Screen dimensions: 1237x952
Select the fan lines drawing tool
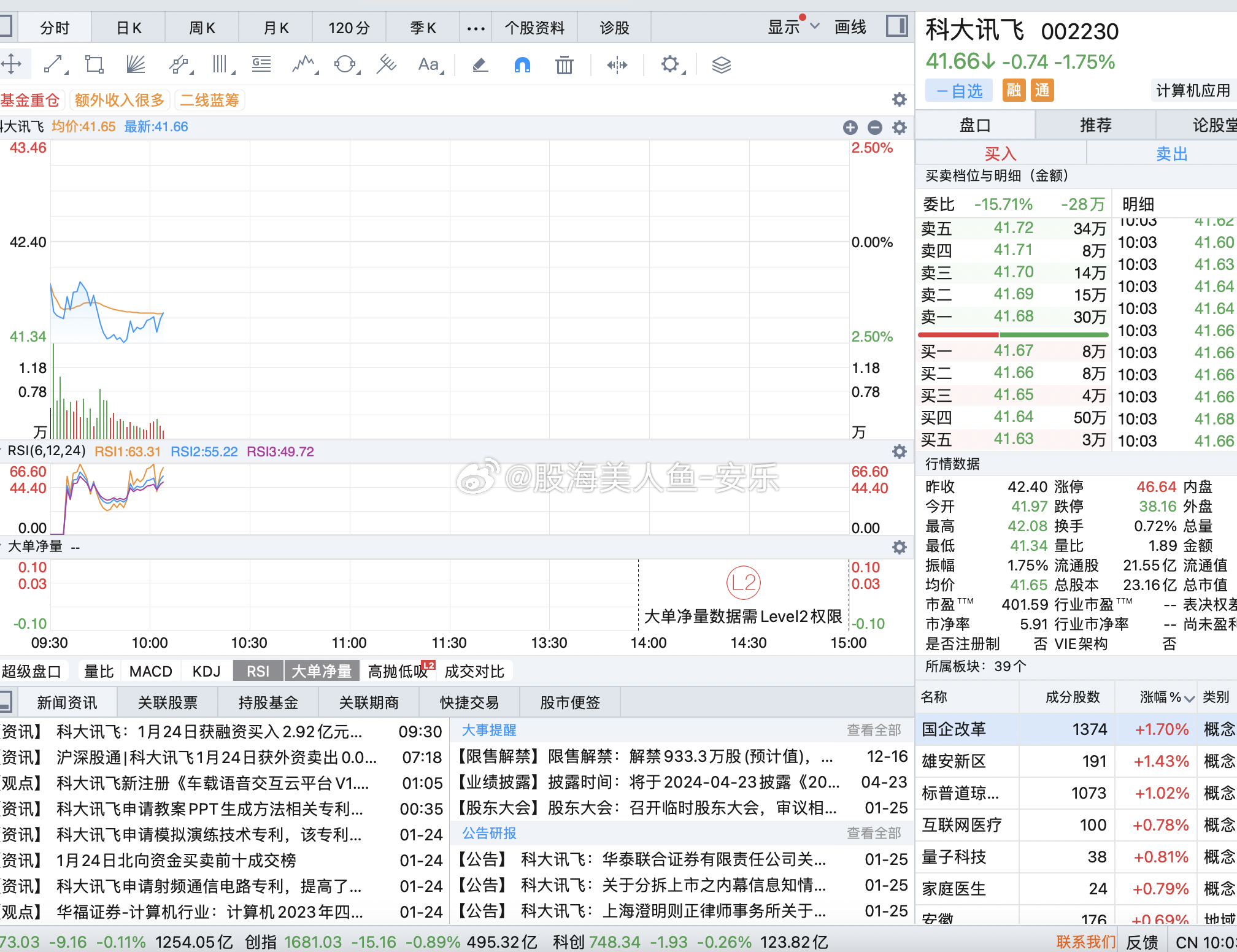(x=136, y=64)
